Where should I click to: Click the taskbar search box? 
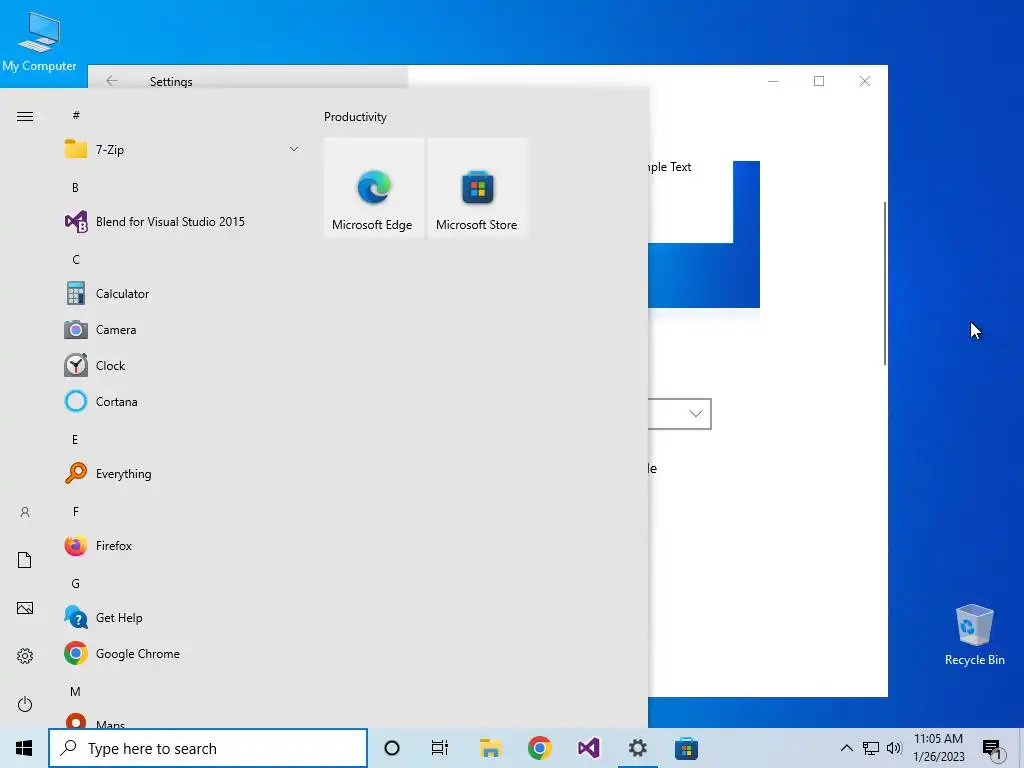(208, 748)
